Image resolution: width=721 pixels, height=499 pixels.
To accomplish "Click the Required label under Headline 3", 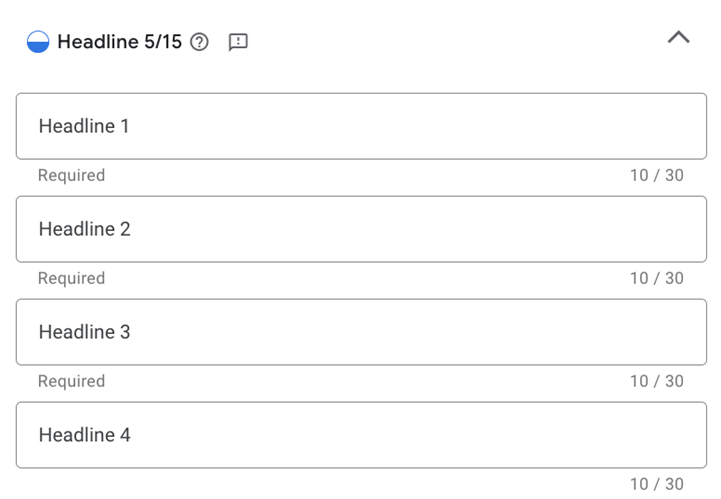I will pyautogui.click(x=71, y=381).
